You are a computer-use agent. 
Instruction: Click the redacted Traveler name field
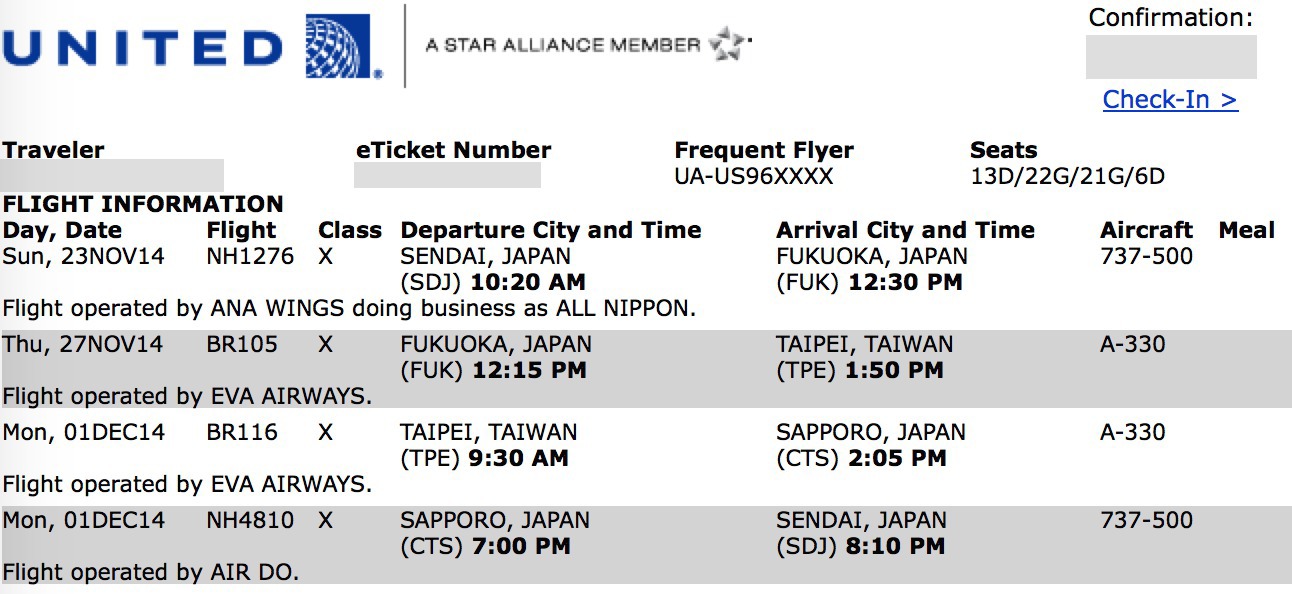click(112, 174)
